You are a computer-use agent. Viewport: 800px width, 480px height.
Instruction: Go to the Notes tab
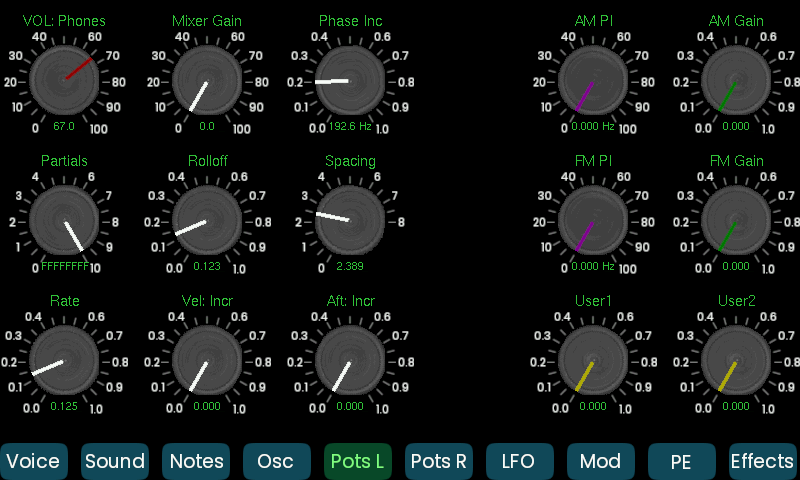196,461
